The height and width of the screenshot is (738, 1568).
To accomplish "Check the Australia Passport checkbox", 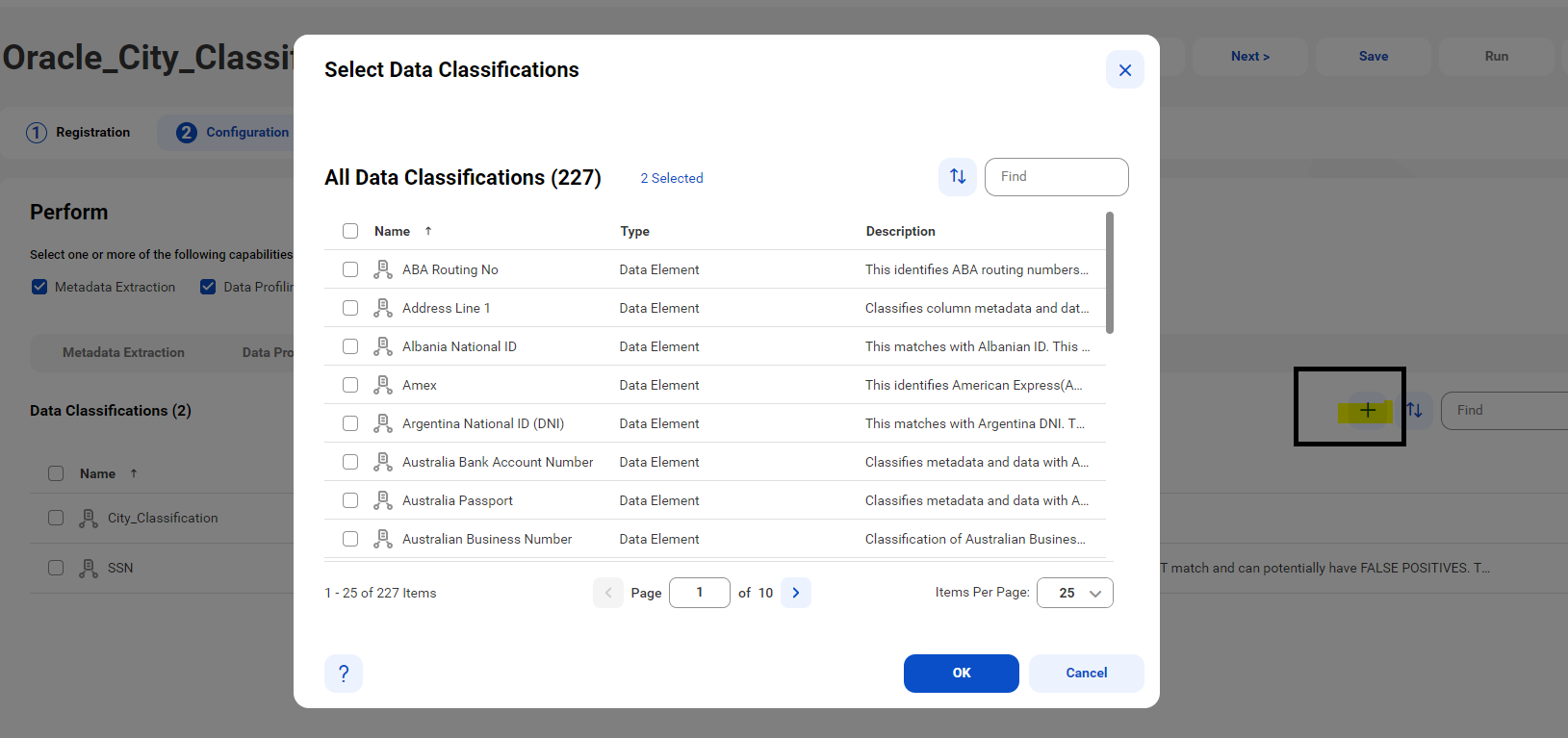I will pos(350,500).
